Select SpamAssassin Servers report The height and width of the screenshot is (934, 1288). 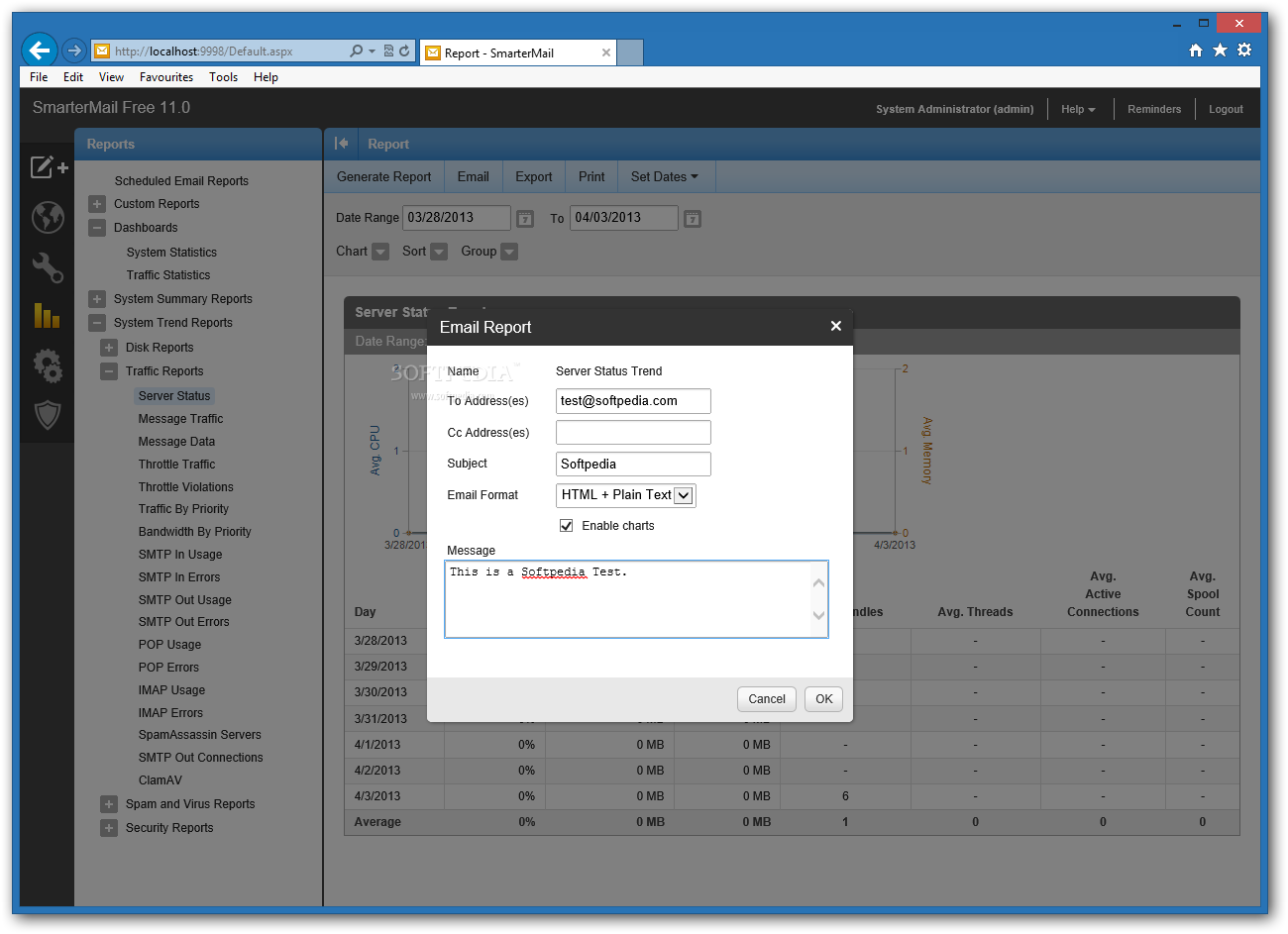(200, 735)
